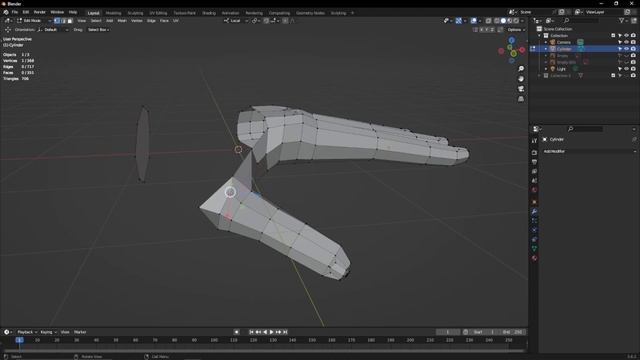The width and height of the screenshot is (640, 360).
Task: Open the Playback dropdown in timeline
Action: [27, 332]
